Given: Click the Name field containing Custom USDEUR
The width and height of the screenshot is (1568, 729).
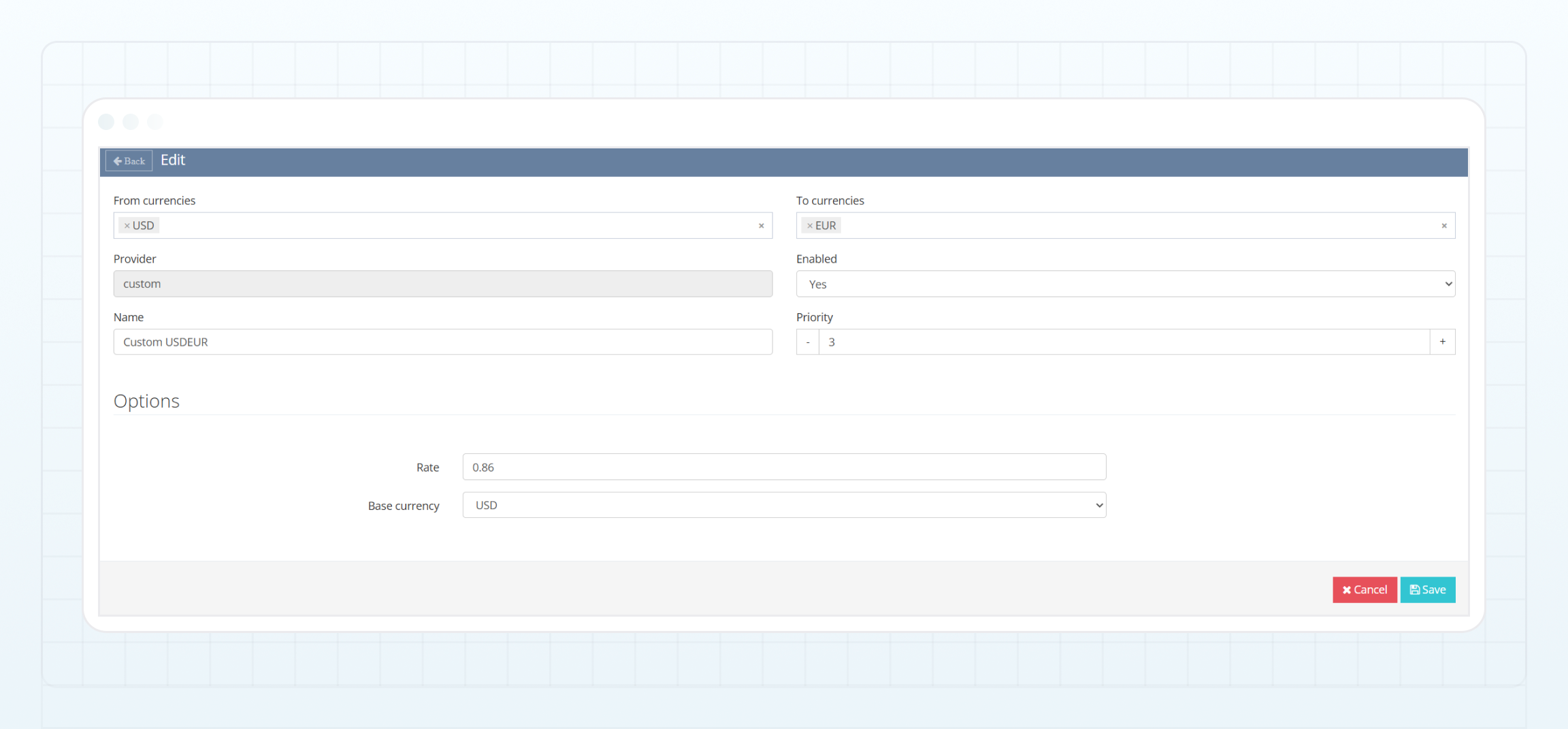Looking at the screenshot, I should (442, 342).
